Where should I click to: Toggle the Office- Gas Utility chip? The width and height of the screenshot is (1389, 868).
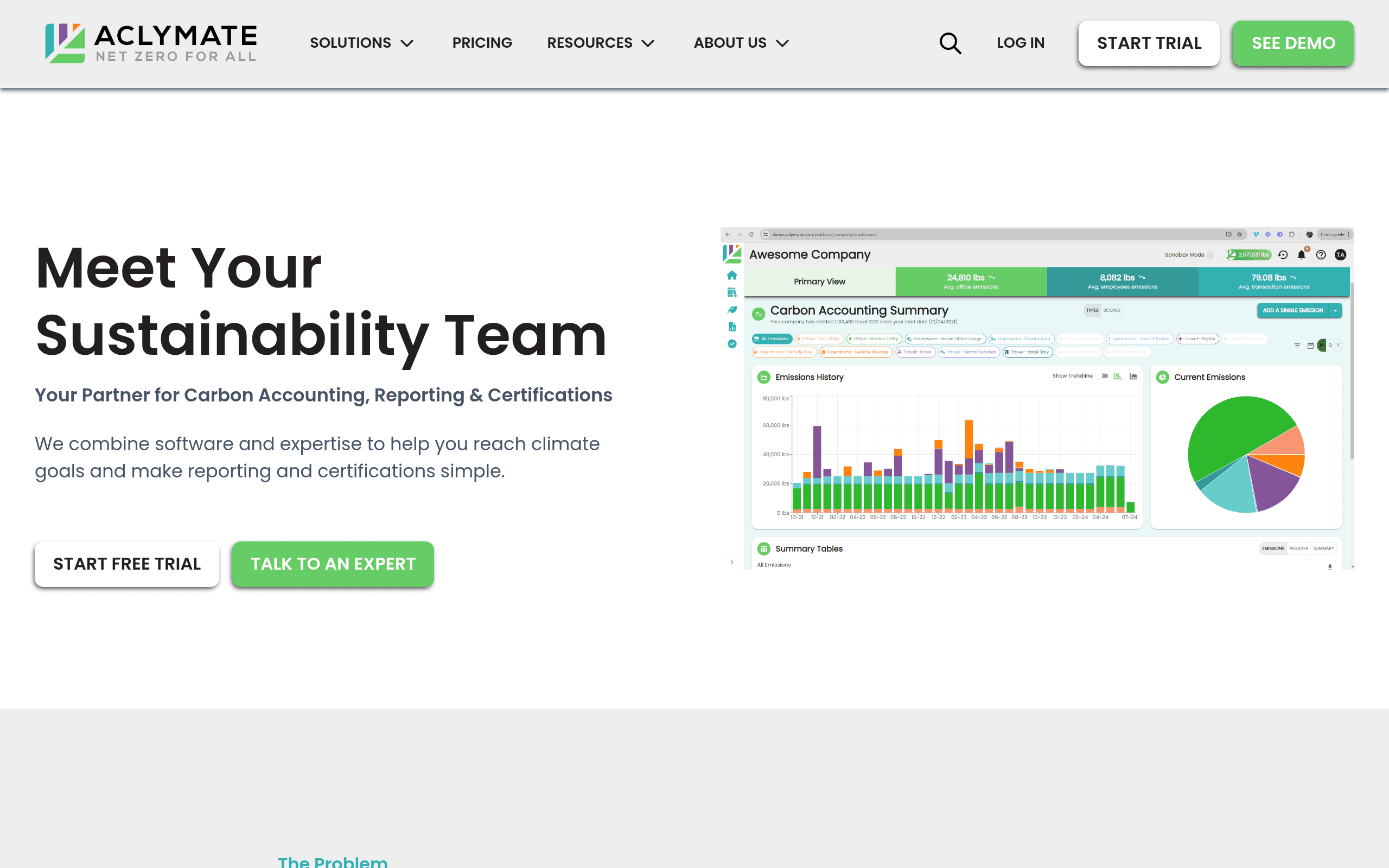click(x=819, y=339)
